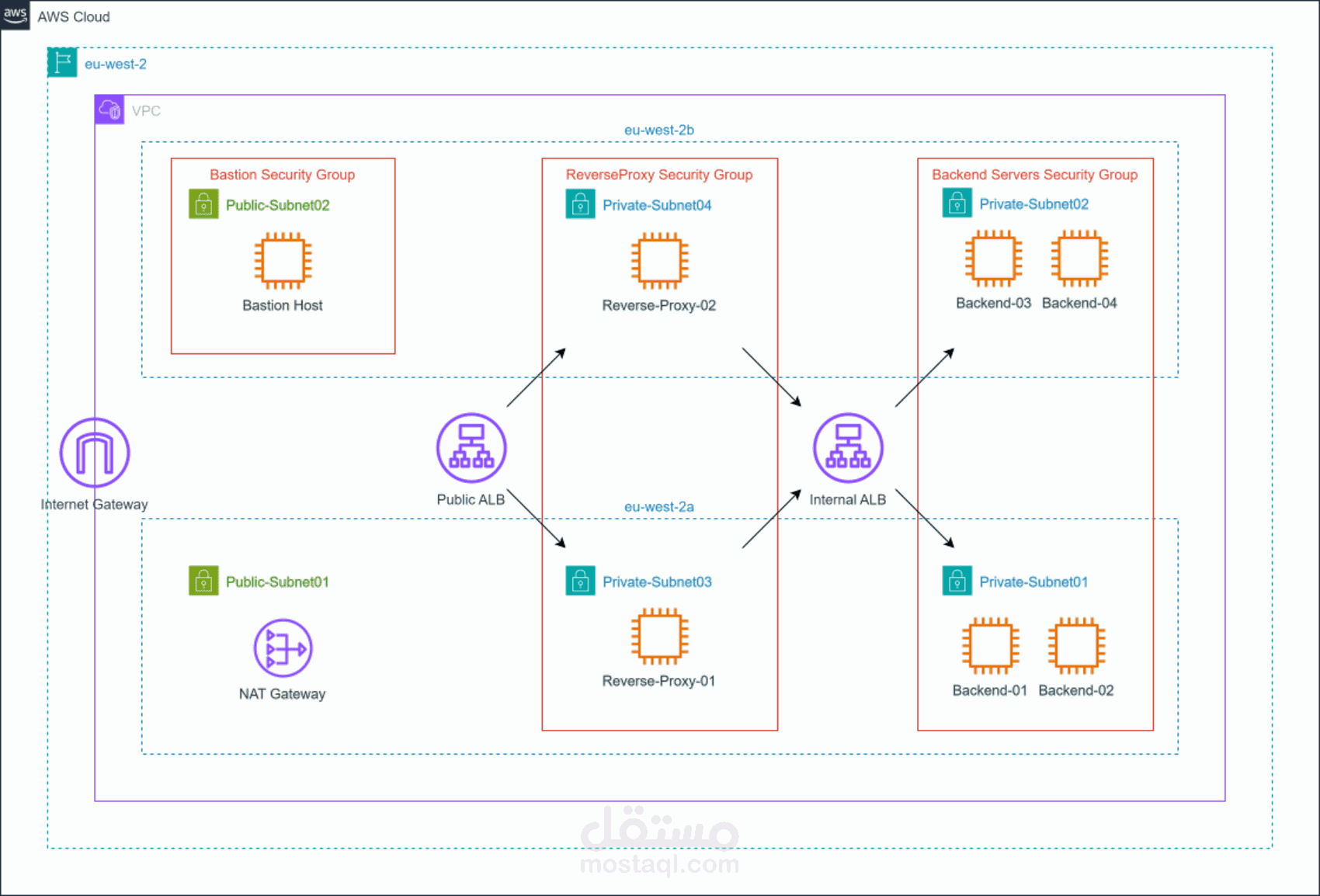
Task: Select the AWS Cloud label
Action: click(74, 17)
